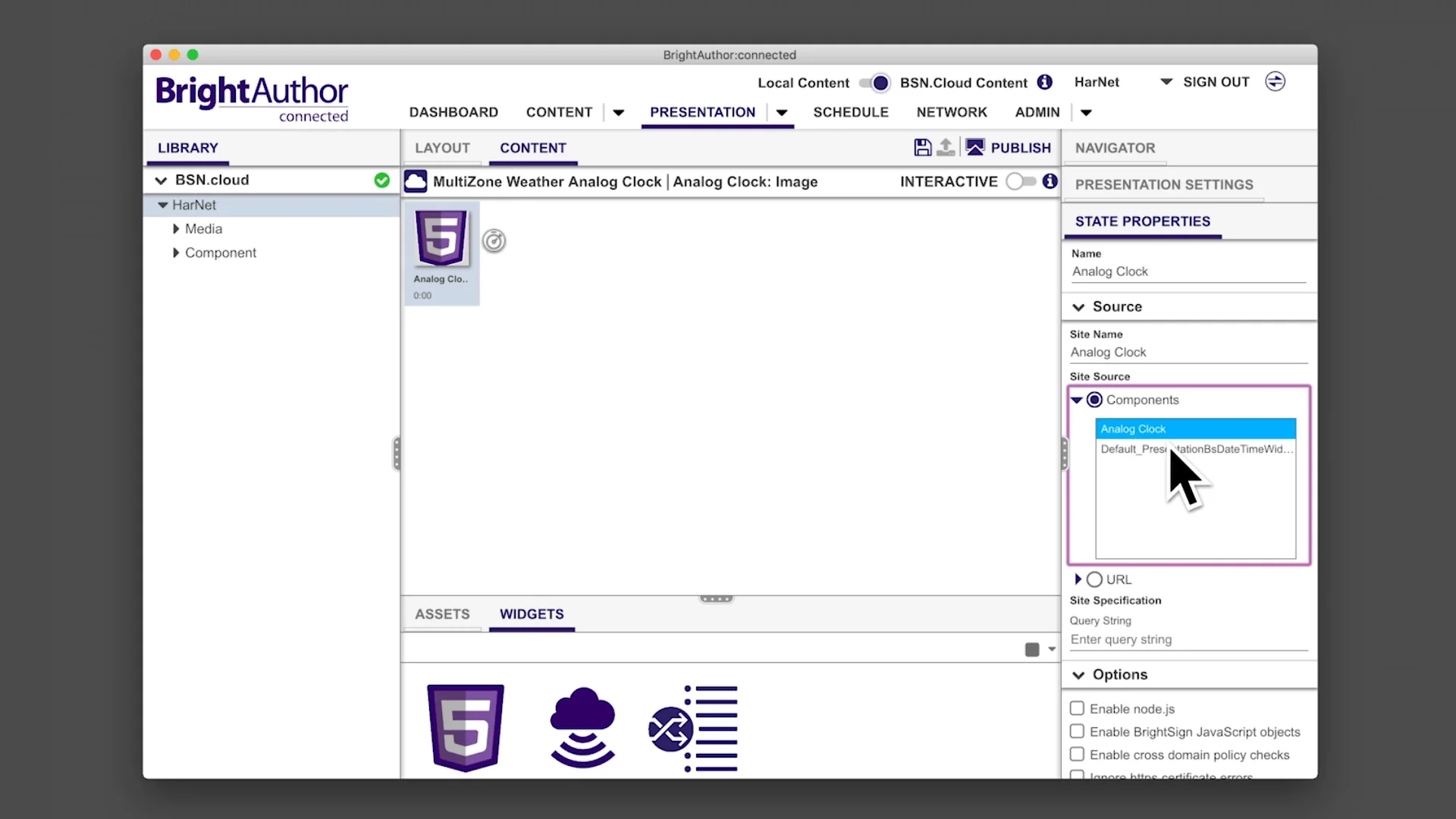This screenshot has width=1456, height=819.
Task: Click the upload icon next to save
Action: (x=946, y=147)
